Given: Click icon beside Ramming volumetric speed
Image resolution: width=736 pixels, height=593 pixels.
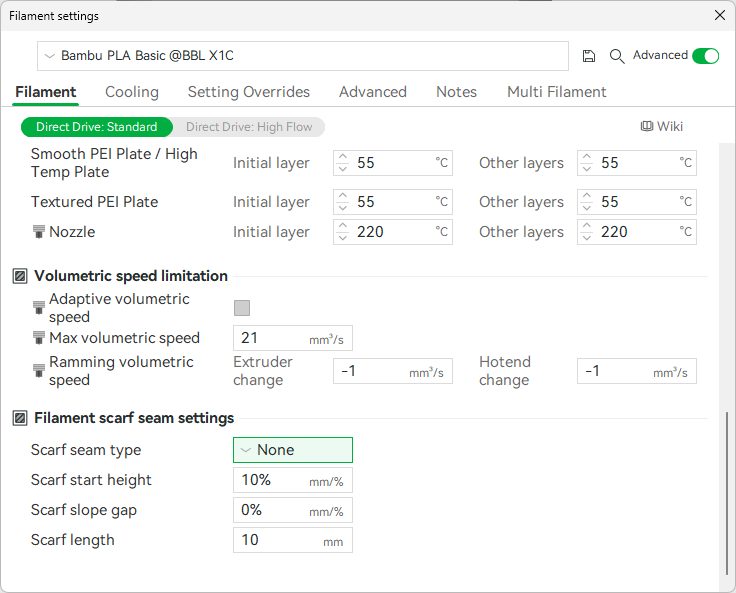Looking at the screenshot, I should point(39,371).
